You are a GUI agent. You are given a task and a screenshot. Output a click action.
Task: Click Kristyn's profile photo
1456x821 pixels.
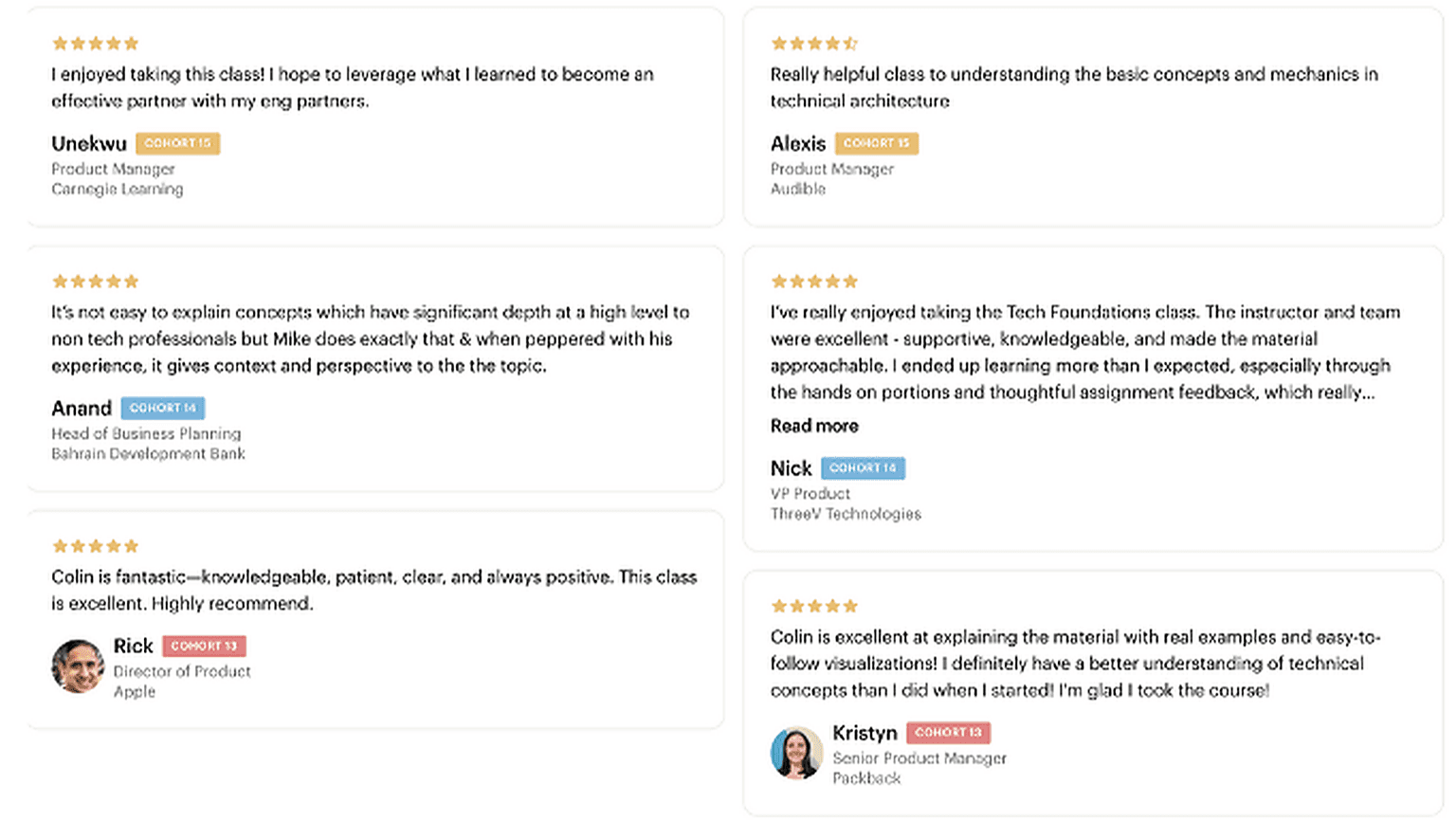coord(796,753)
